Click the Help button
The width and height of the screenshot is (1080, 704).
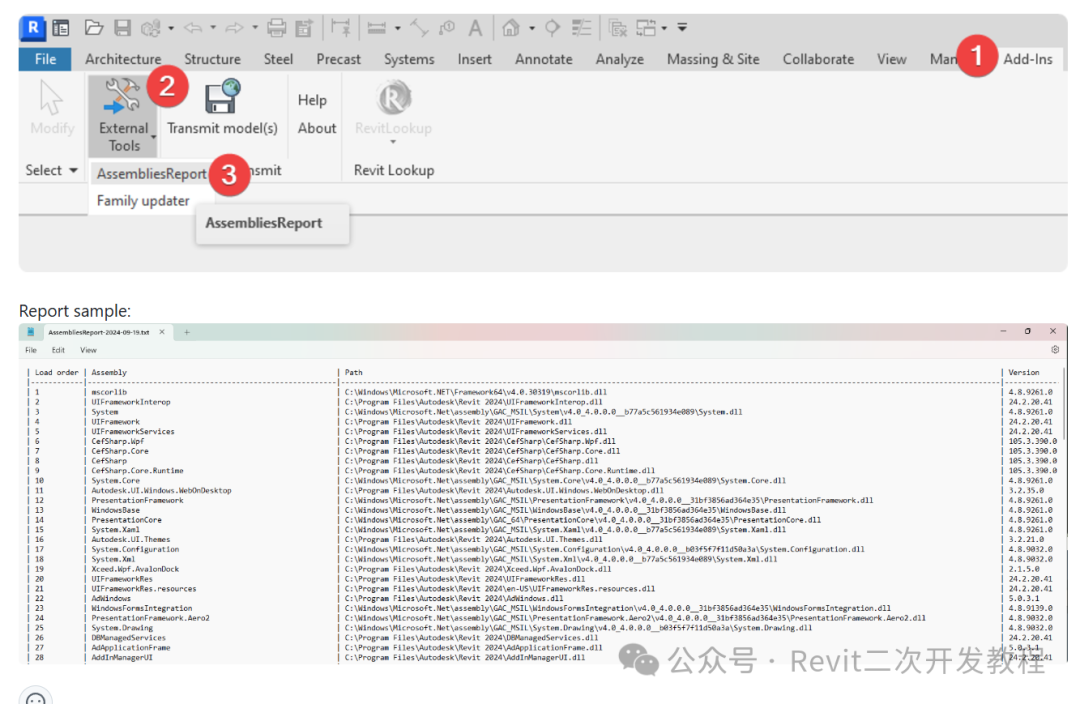(313, 100)
